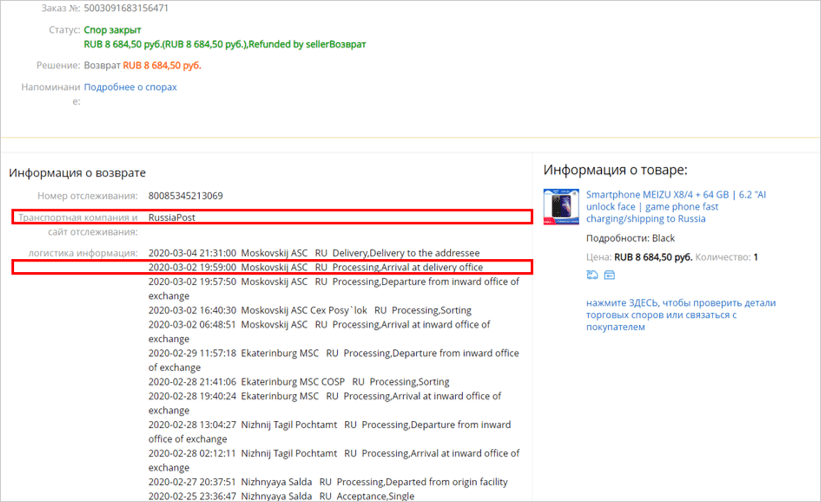Click the 2020-02-29 11:57:18 Ekaterinburg MSC entry

(334, 360)
